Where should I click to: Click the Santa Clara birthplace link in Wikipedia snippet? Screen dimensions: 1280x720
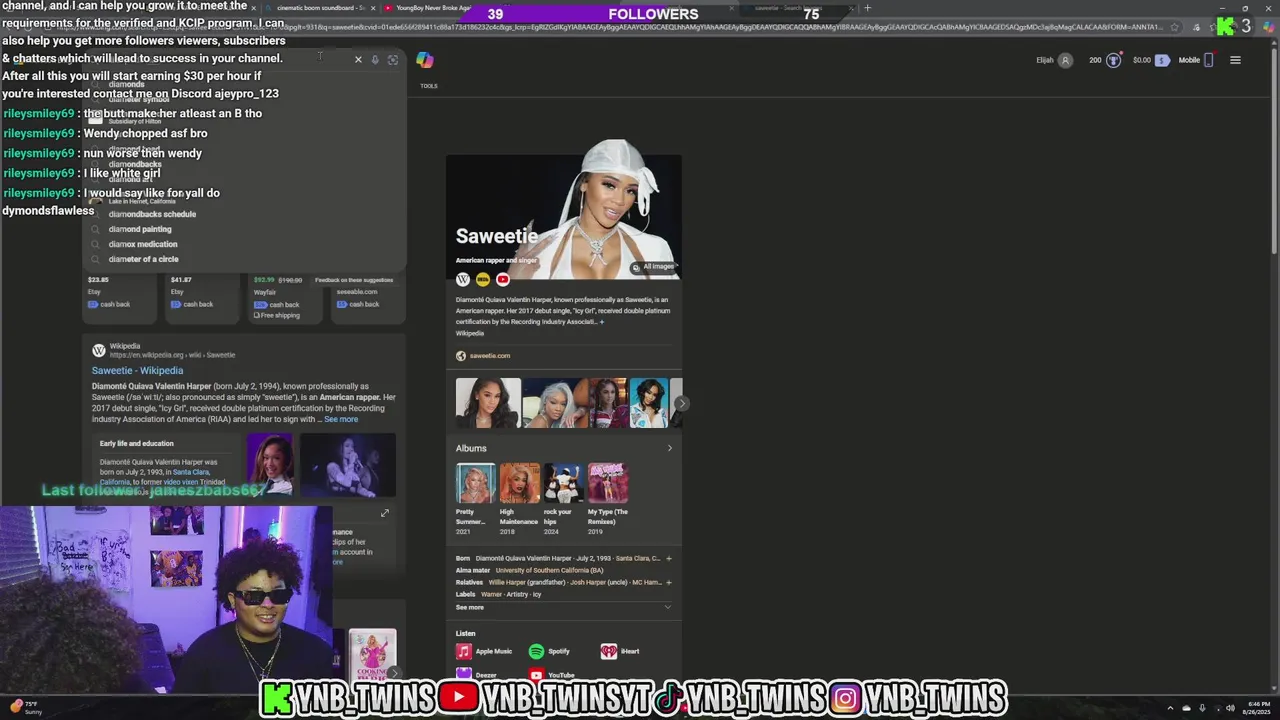[x=190, y=472]
